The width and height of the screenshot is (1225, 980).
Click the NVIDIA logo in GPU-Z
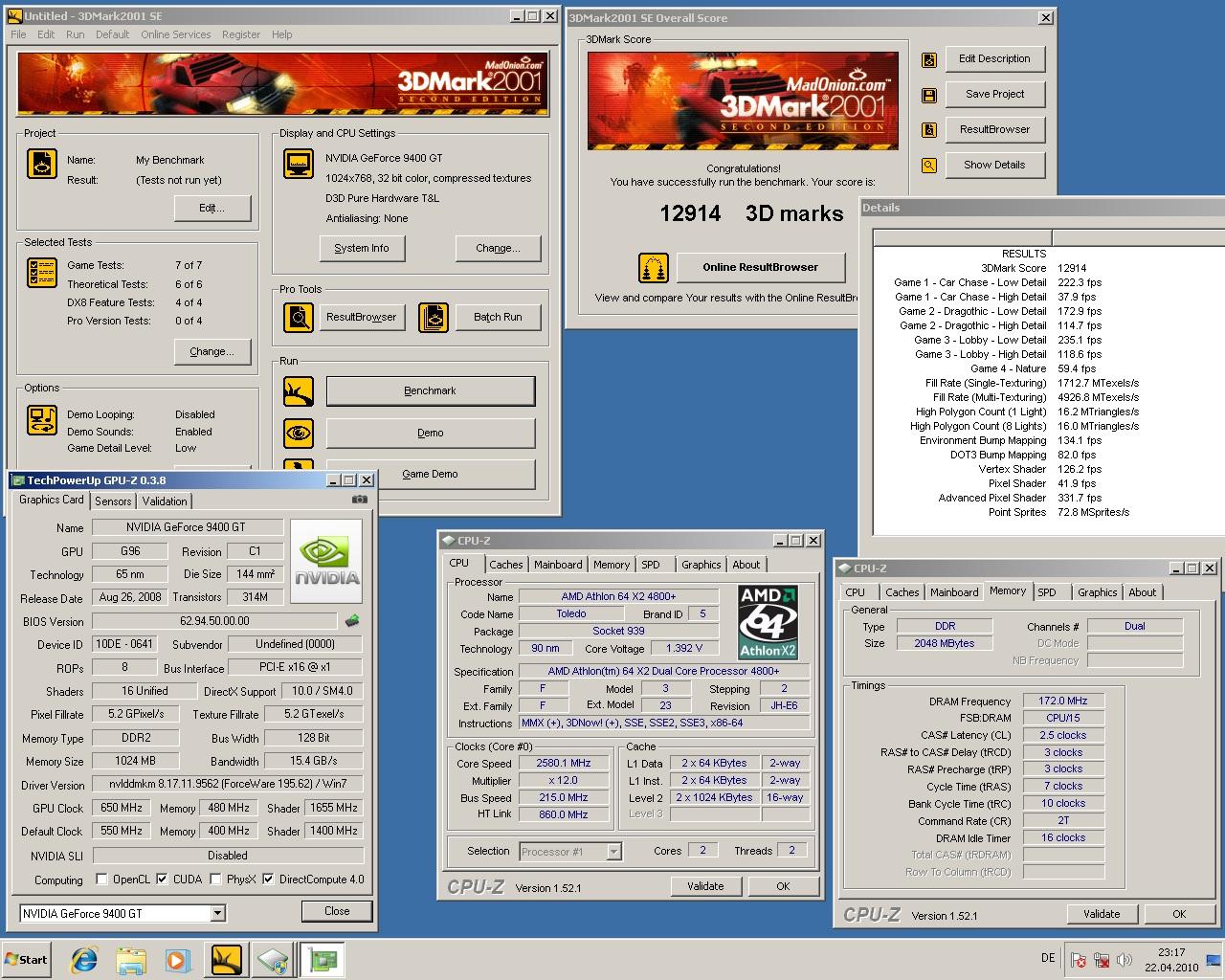[x=326, y=561]
